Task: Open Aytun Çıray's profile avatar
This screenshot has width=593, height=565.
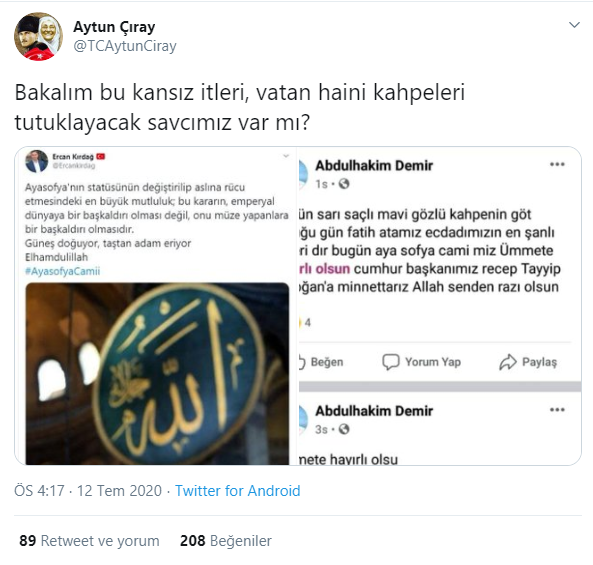Action: tap(38, 37)
